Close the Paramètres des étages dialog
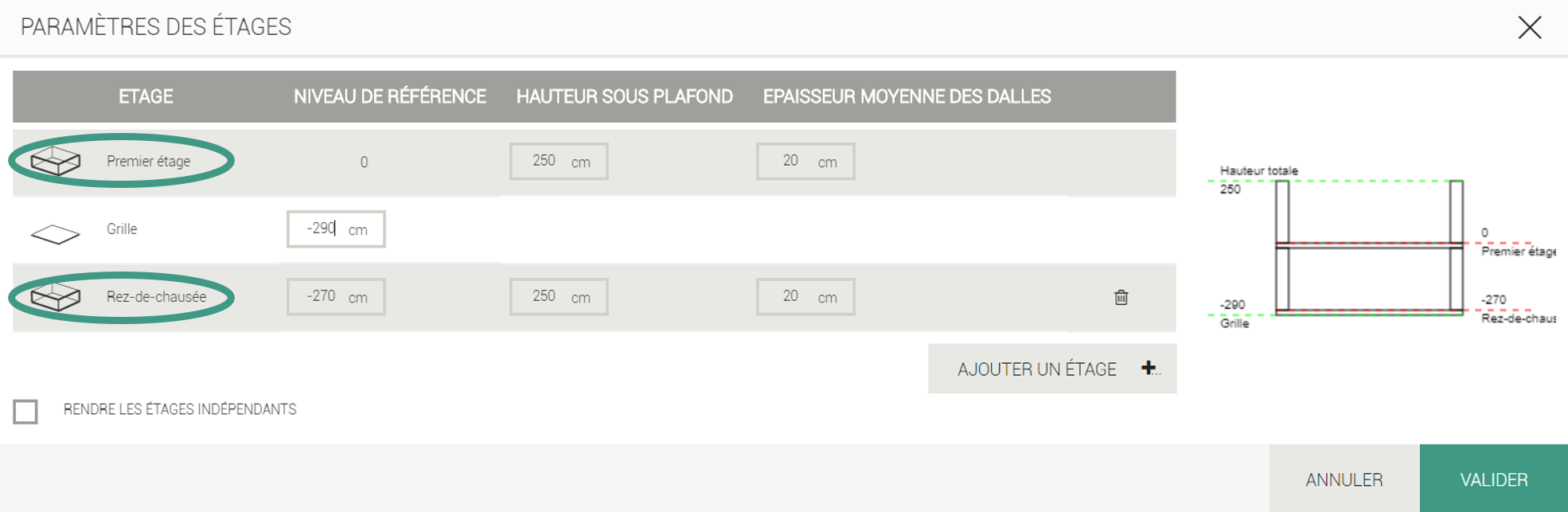 pyautogui.click(x=1529, y=28)
